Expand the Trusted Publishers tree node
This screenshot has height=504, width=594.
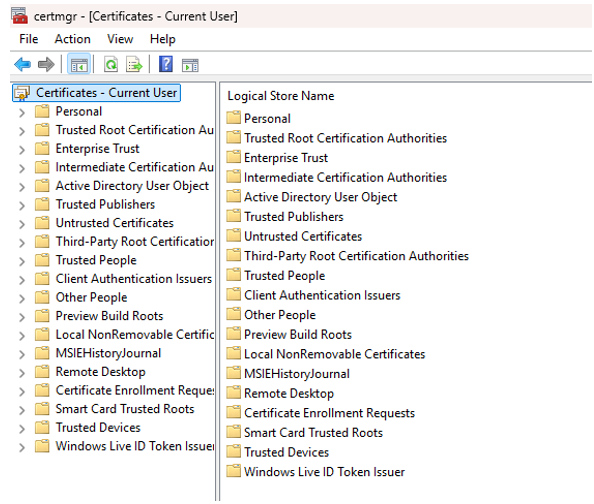pos(22,205)
